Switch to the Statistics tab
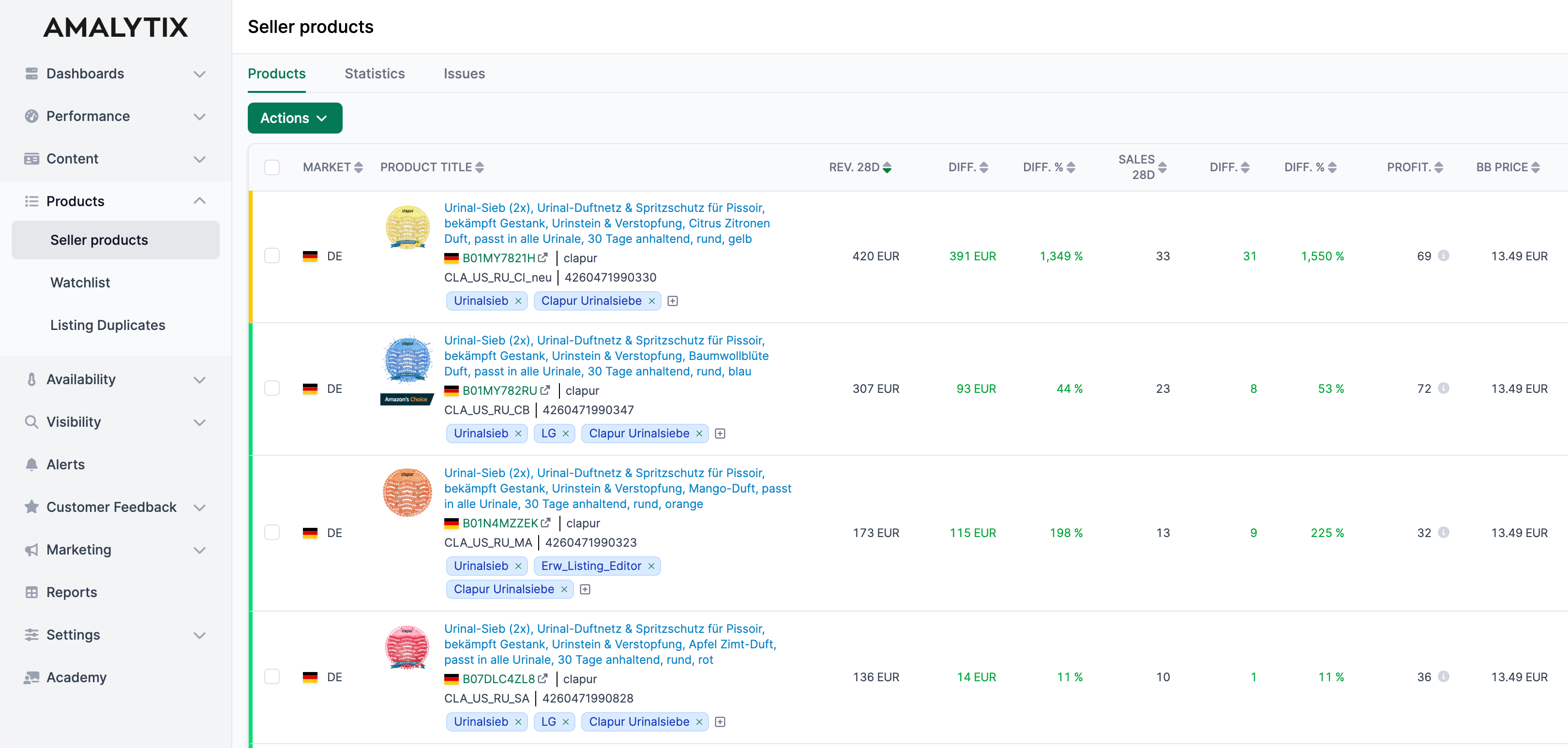This screenshot has height=748, width=1568. (375, 74)
